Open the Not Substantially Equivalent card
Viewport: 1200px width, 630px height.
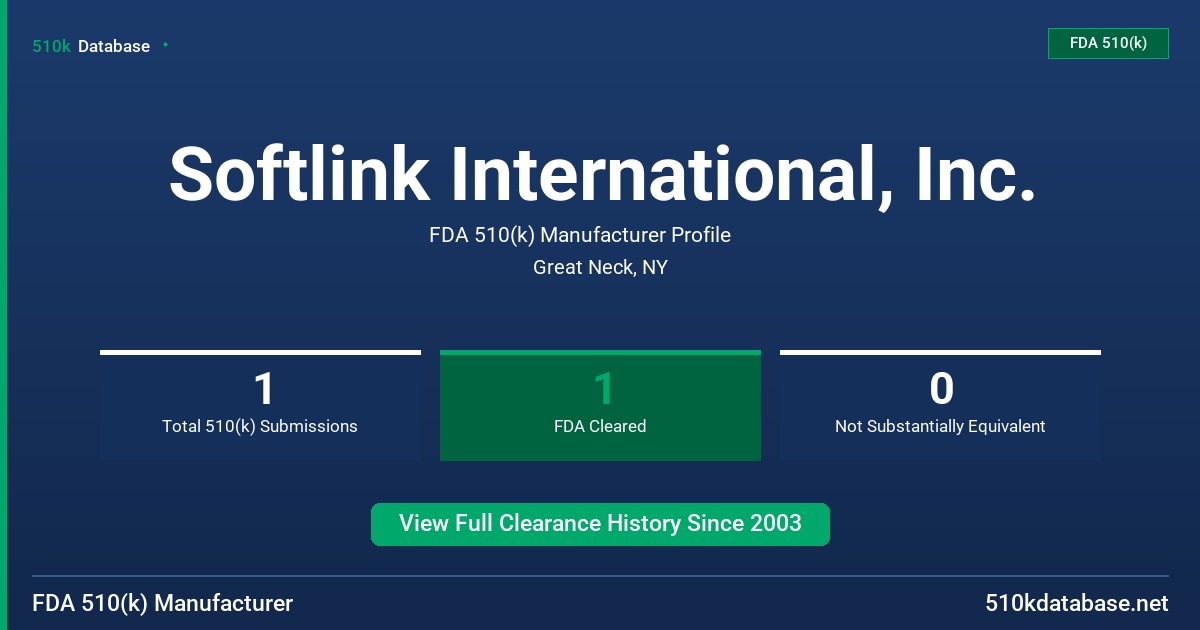(x=940, y=405)
